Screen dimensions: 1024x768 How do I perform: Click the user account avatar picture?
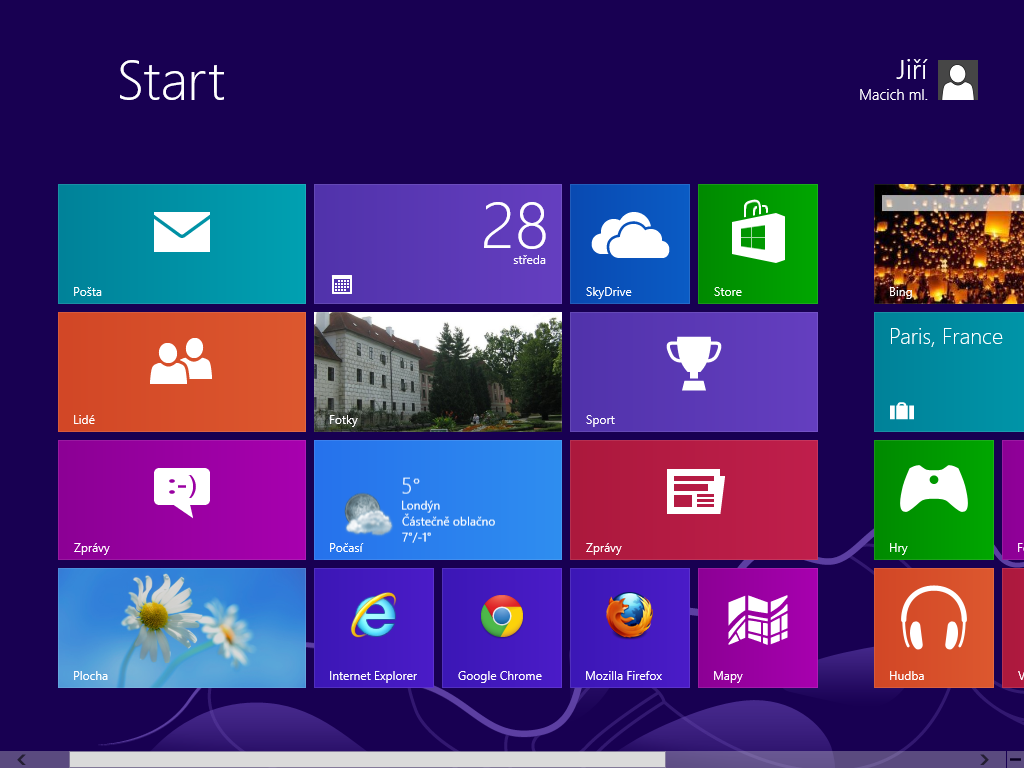pyautogui.click(x=958, y=80)
